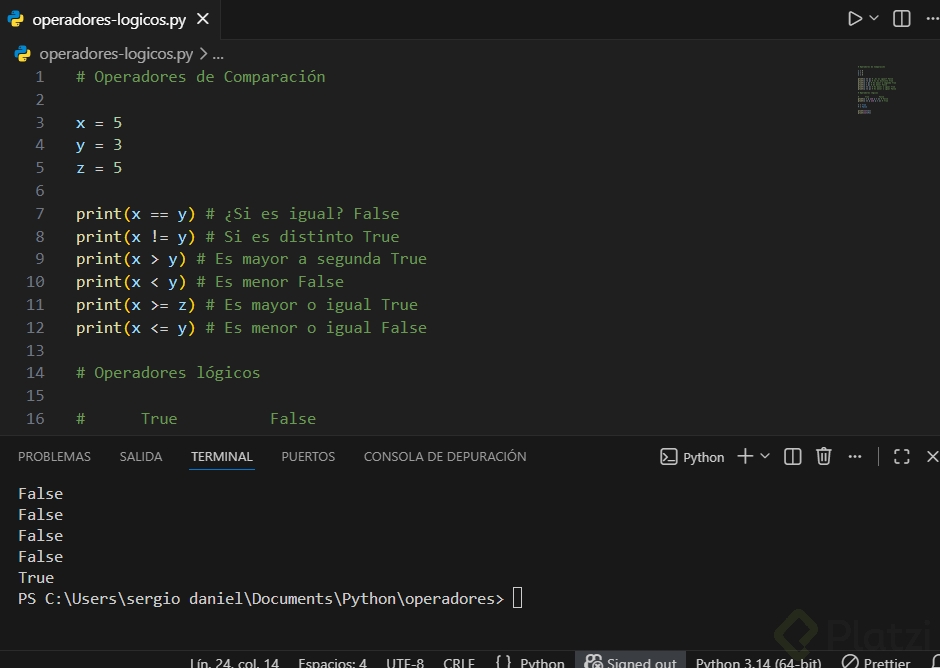Switch to the SALIDA panel tab
Image resolution: width=940 pixels, height=668 pixels.
coord(141,456)
